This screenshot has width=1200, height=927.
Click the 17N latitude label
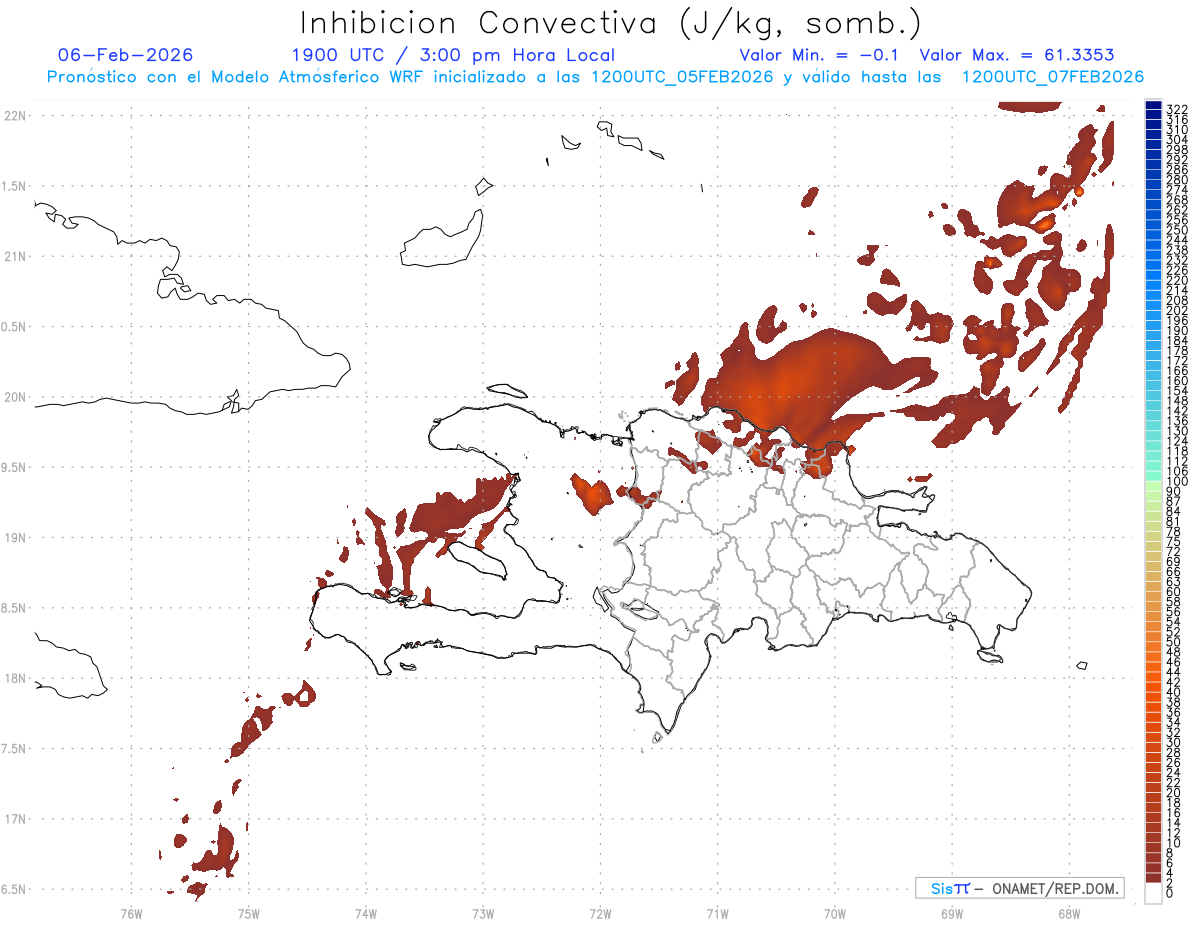pyautogui.click(x=14, y=819)
